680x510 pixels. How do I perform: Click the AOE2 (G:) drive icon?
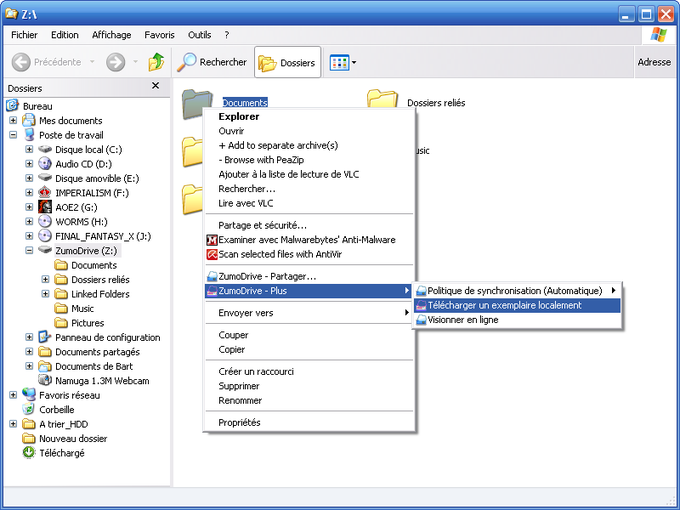pos(45,207)
